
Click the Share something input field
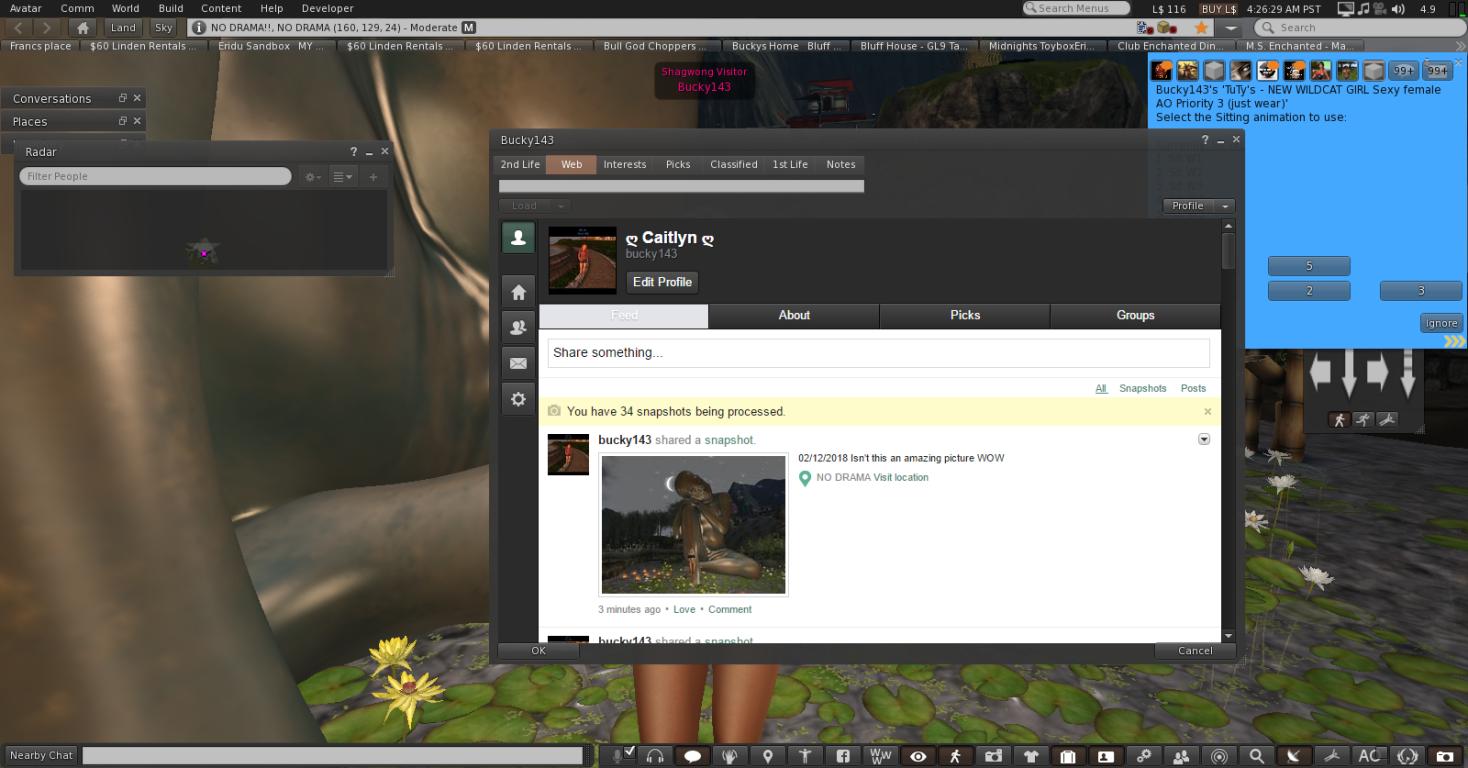tap(878, 353)
